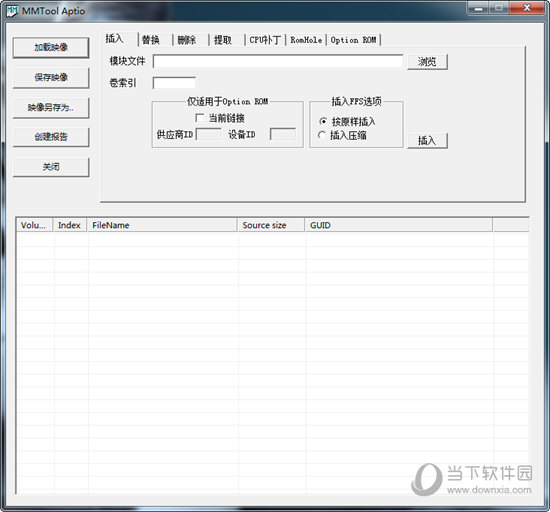Click the 创建报告 (create report) button

coord(51,137)
